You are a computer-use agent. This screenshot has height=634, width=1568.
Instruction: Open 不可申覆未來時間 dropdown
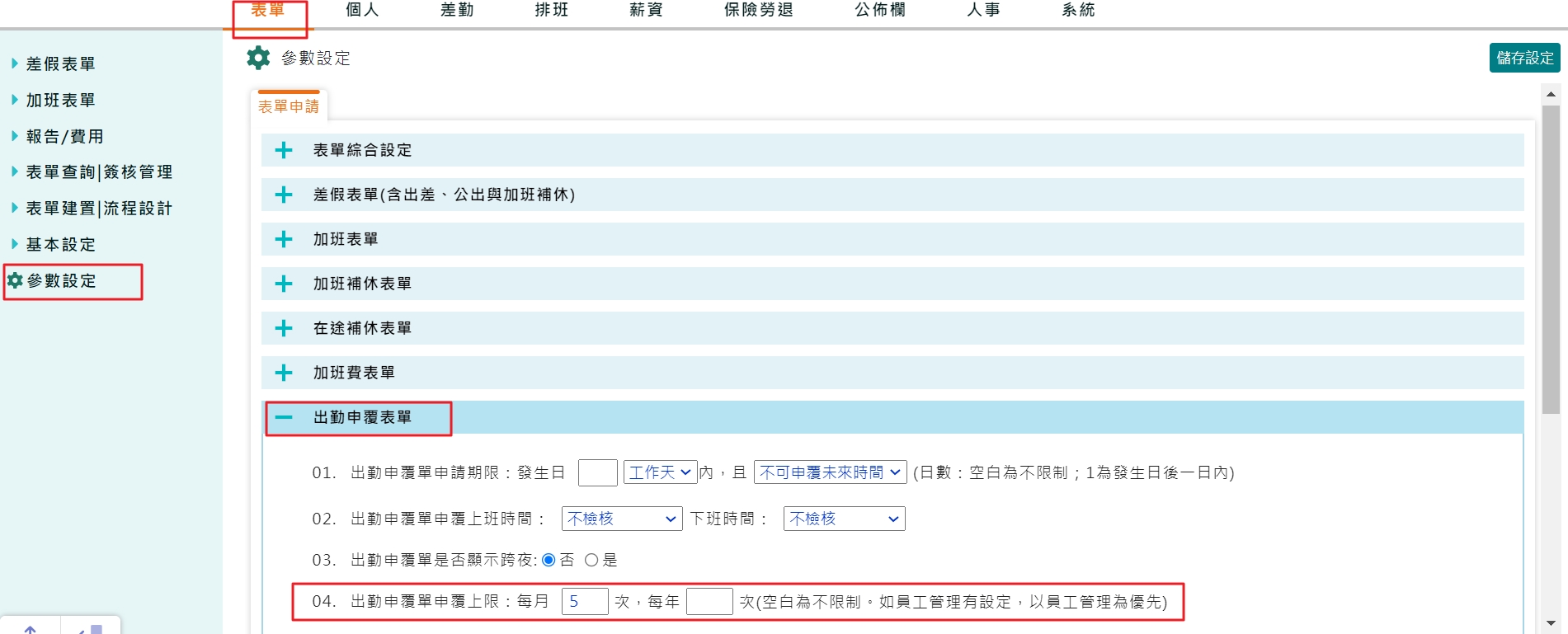click(x=830, y=472)
